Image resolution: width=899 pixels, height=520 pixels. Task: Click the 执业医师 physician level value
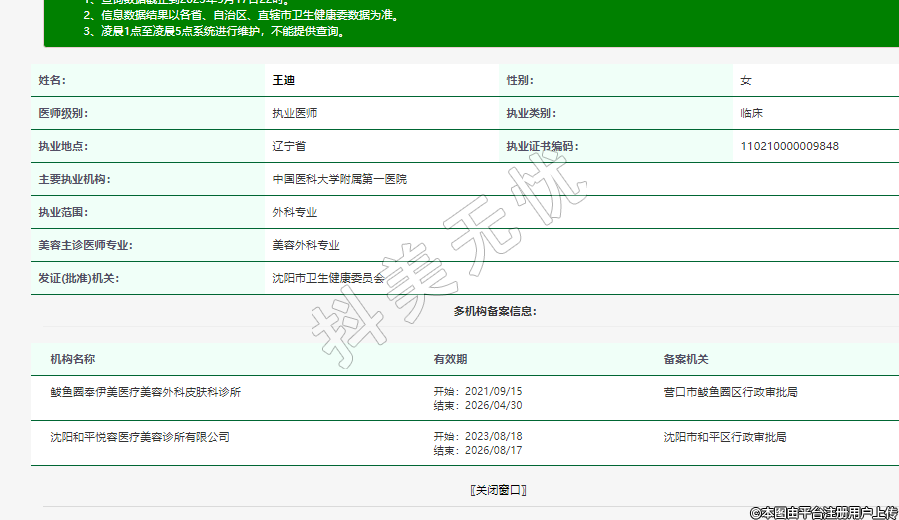coord(295,113)
